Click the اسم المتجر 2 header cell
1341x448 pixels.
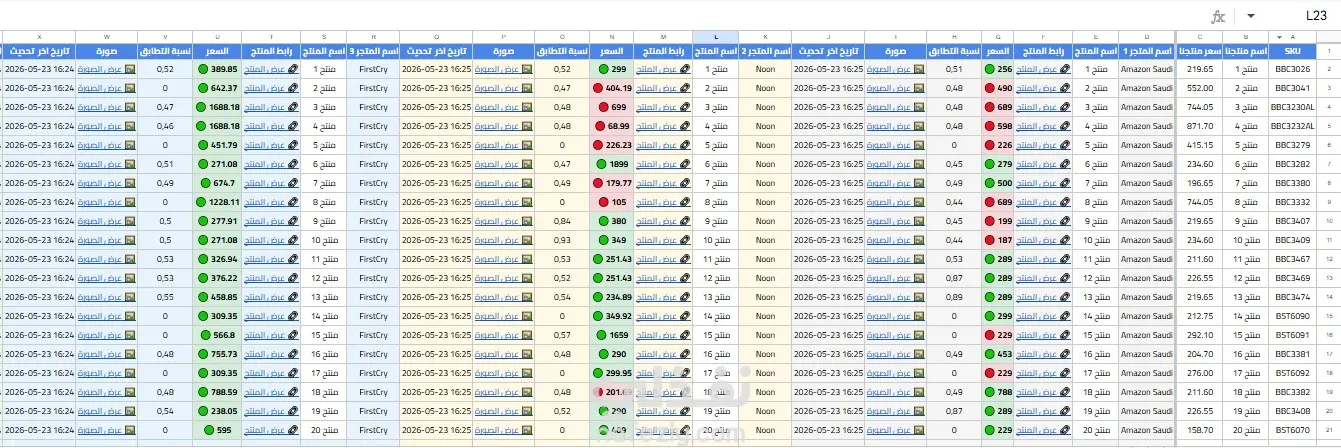pos(765,51)
